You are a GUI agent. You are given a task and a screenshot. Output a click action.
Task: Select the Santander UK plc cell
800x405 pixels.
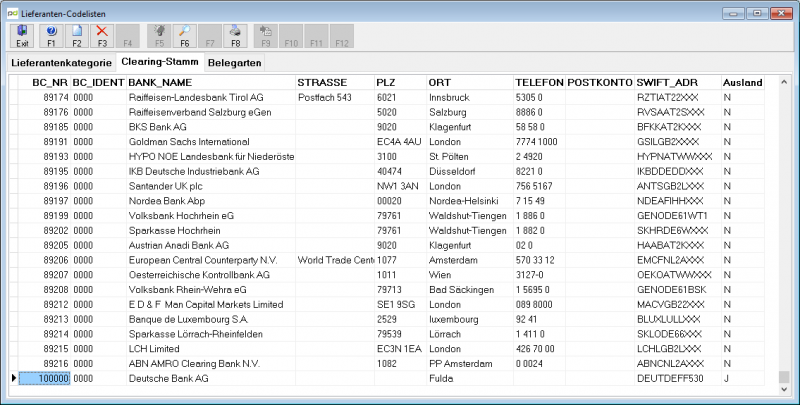211,186
